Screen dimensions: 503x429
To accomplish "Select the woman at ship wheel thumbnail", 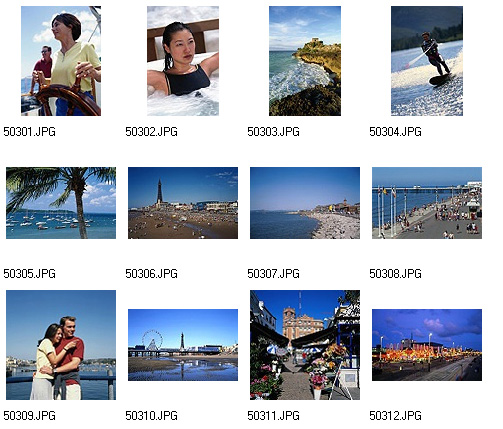I will (x=61, y=61).
